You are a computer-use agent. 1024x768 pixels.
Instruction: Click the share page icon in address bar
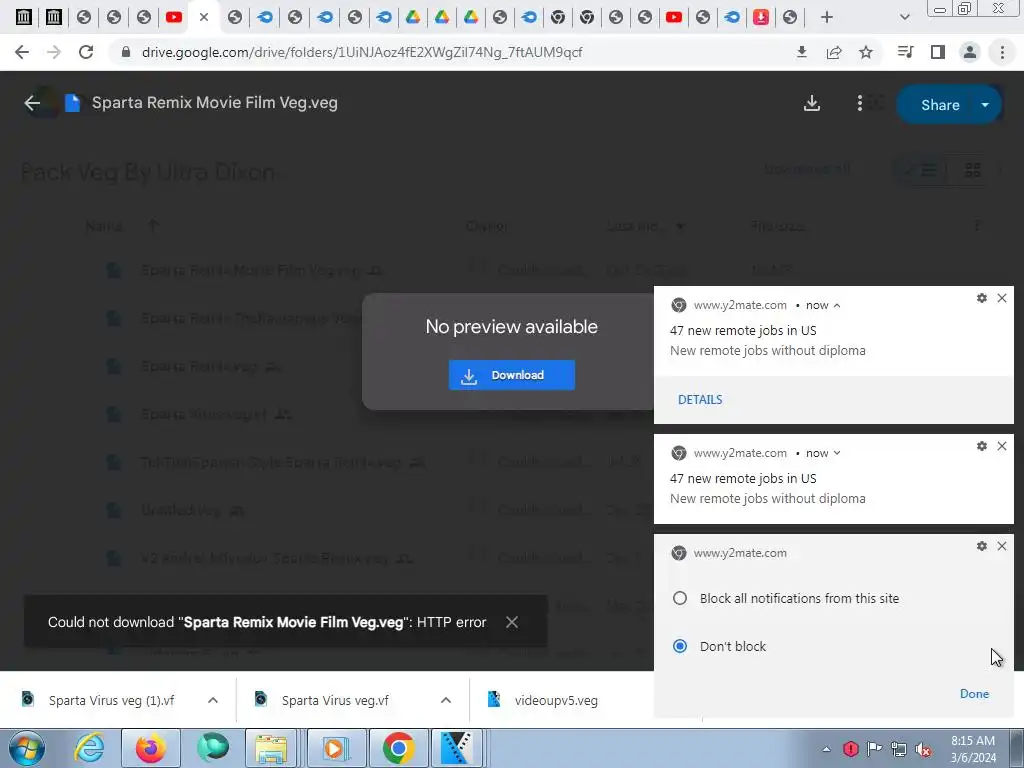pyautogui.click(x=834, y=52)
